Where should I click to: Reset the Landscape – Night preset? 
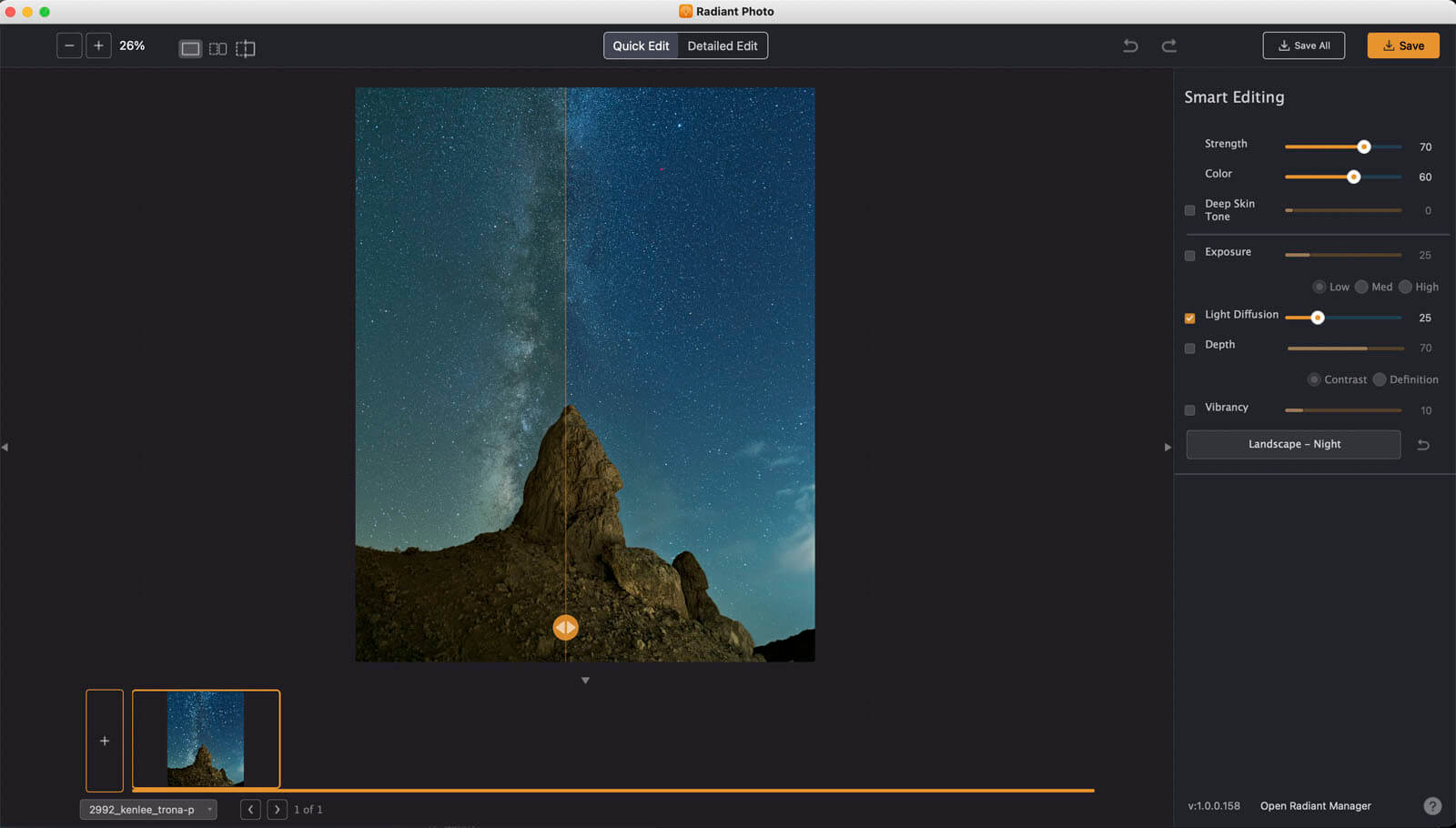[x=1423, y=445]
